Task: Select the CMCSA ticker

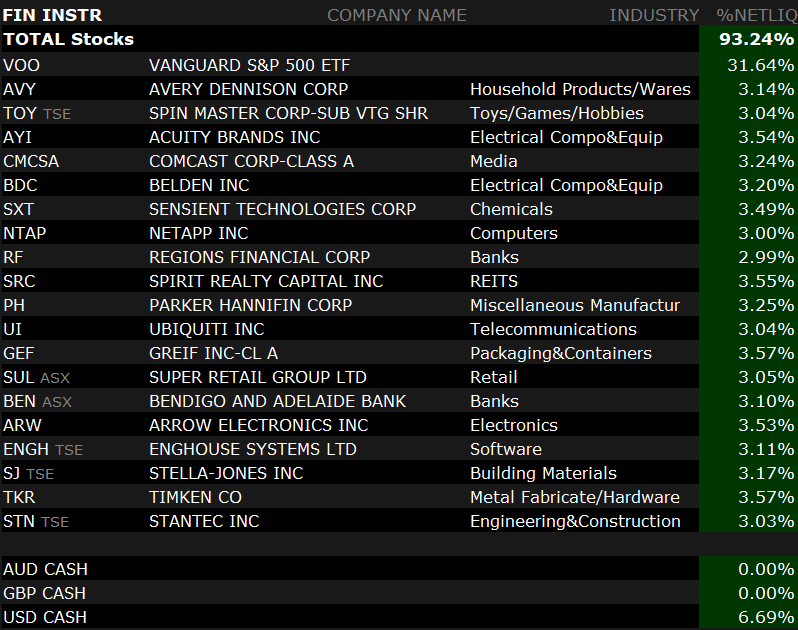Action: pyautogui.click(x=31, y=161)
